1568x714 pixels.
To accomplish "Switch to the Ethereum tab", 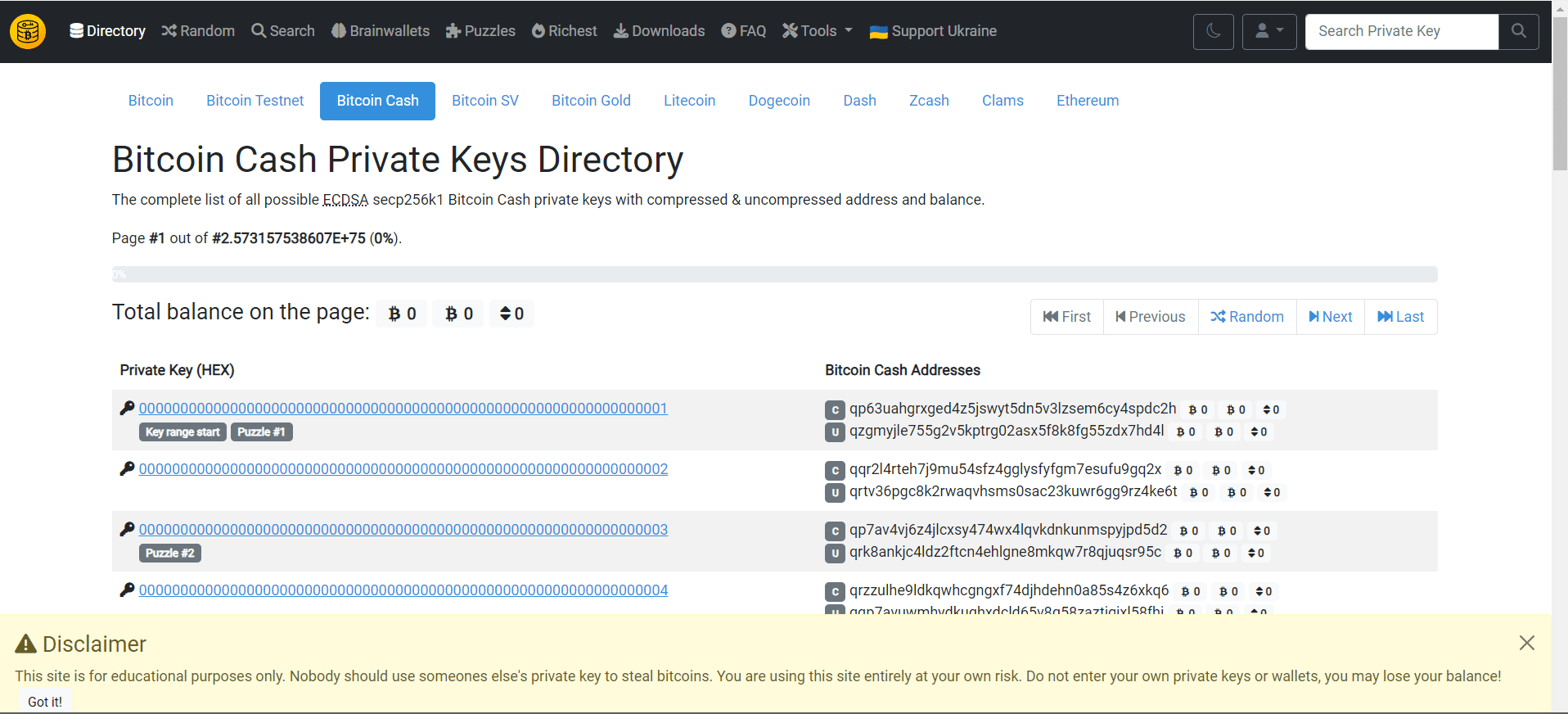I will pyautogui.click(x=1088, y=101).
